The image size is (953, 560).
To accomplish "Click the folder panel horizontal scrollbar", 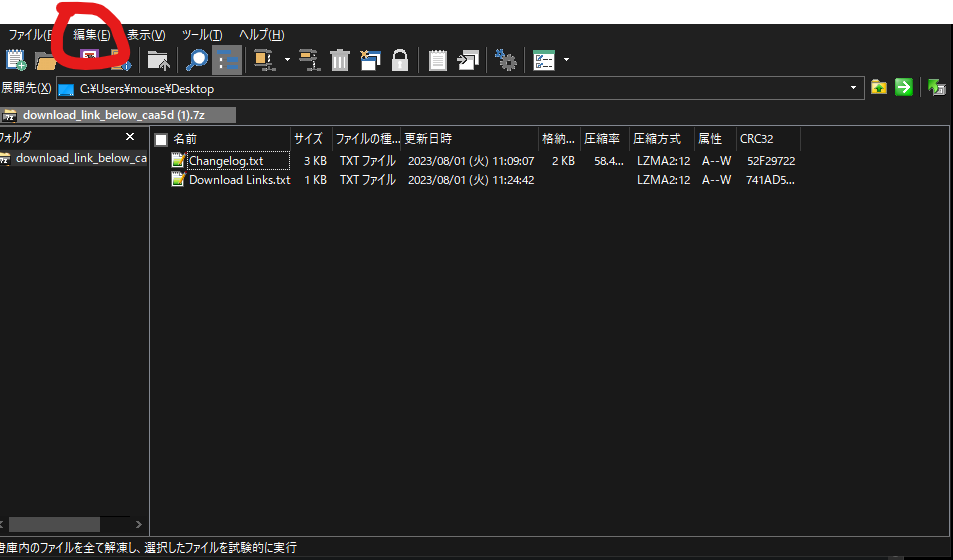I will pyautogui.click(x=55, y=524).
